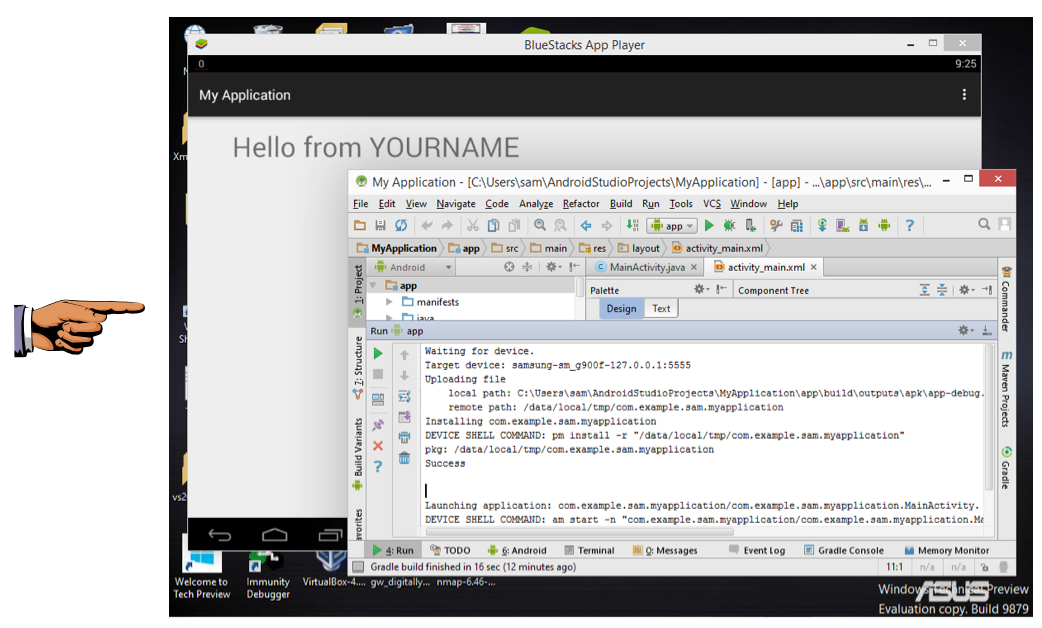The height and width of the screenshot is (628, 1042).
Task: Toggle the 1: Project side panel
Action: (x=358, y=285)
